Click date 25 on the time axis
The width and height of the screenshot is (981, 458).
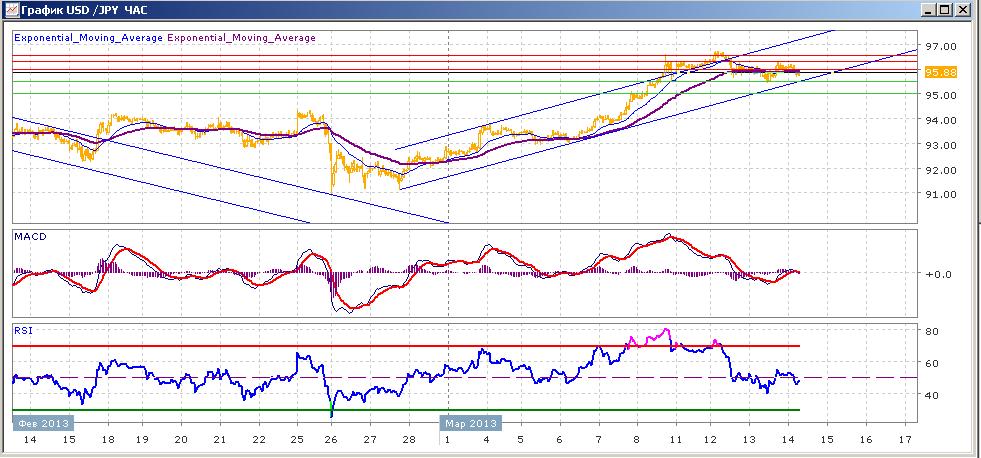tap(297, 440)
